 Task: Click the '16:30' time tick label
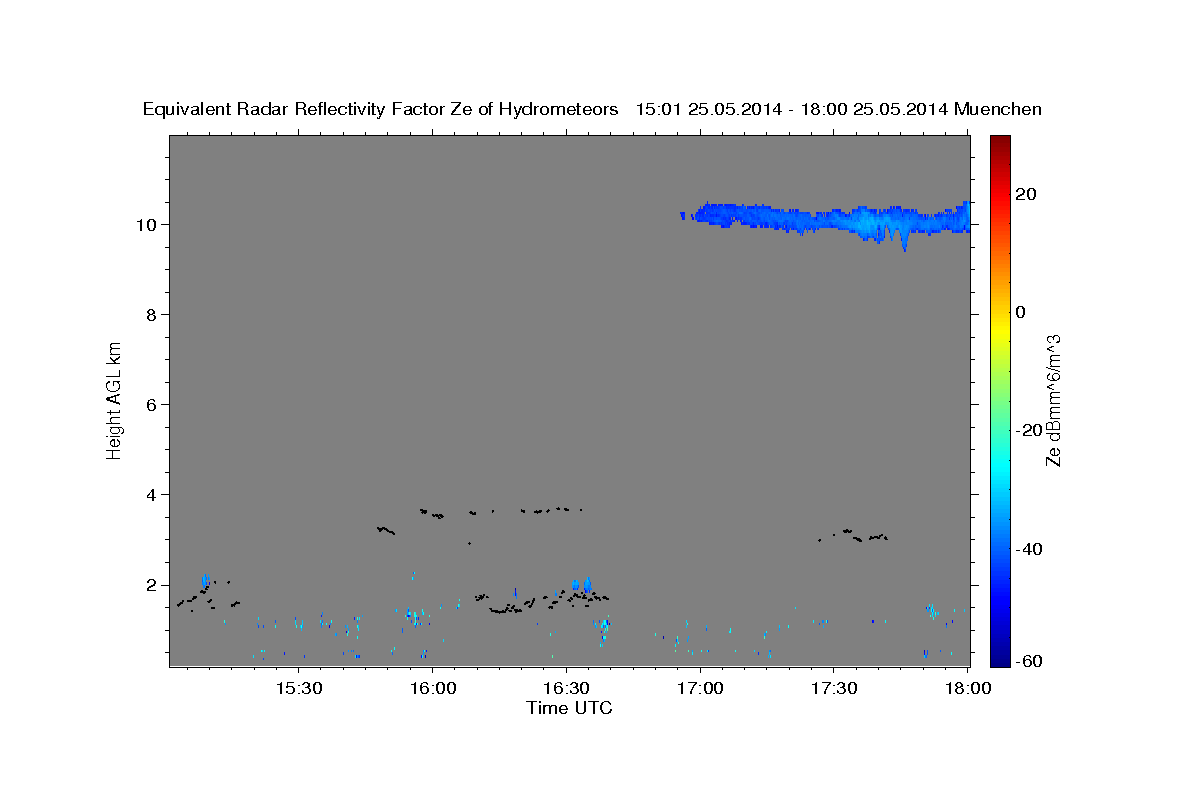coord(566,689)
